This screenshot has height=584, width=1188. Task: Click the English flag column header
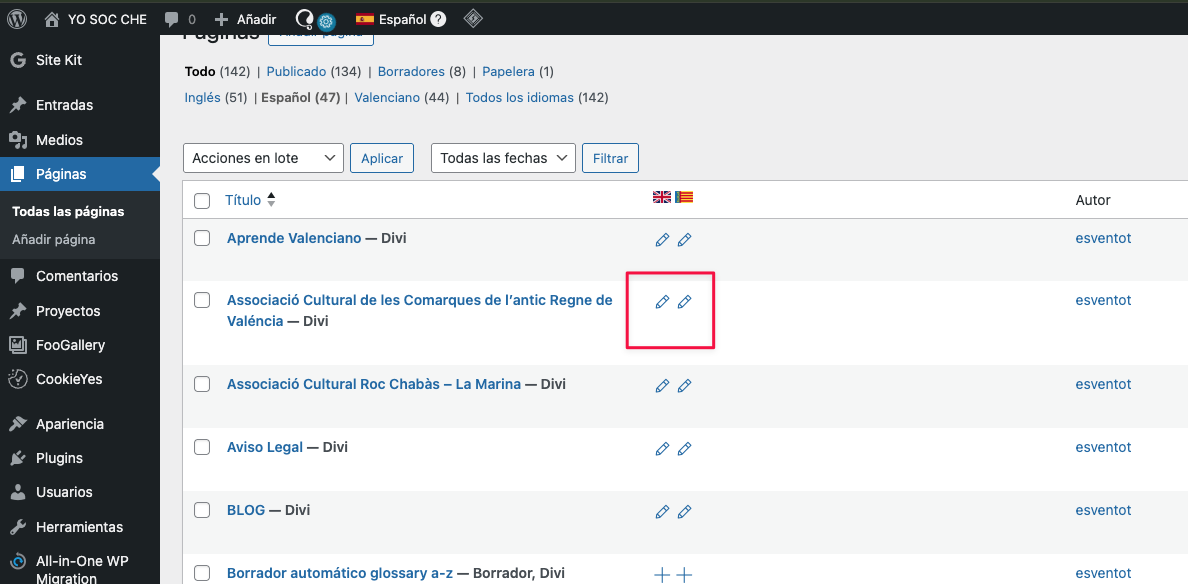[662, 198]
